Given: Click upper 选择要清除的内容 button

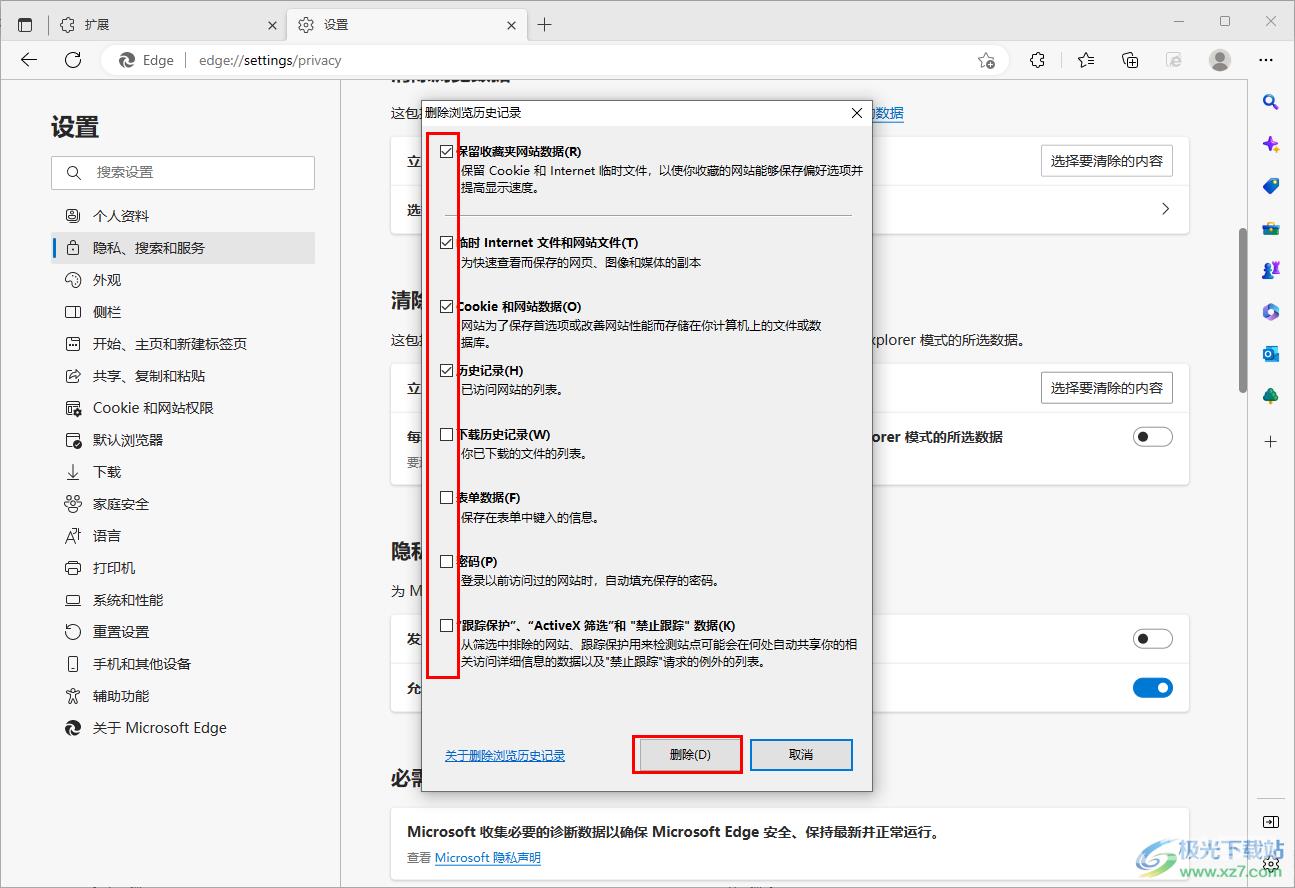Looking at the screenshot, I should click(1107, 160).
